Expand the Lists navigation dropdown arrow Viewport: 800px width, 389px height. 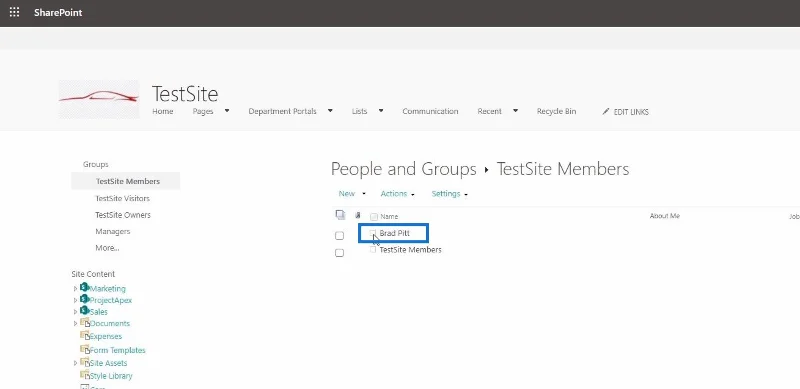381,111
